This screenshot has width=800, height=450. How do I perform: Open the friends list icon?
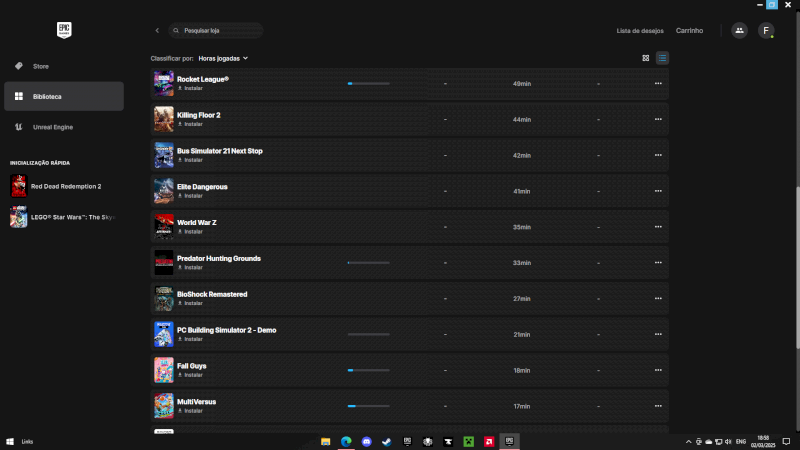pyautogui.click(x=739, y=31)
